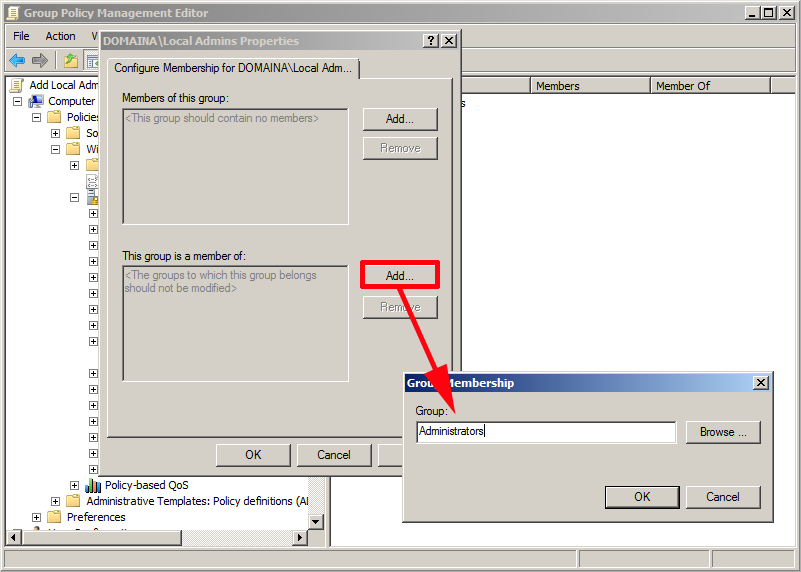This screenshot has width=801, height=572.
Task: Click the Preferences folder icon
Action: [x=54, y=517]
